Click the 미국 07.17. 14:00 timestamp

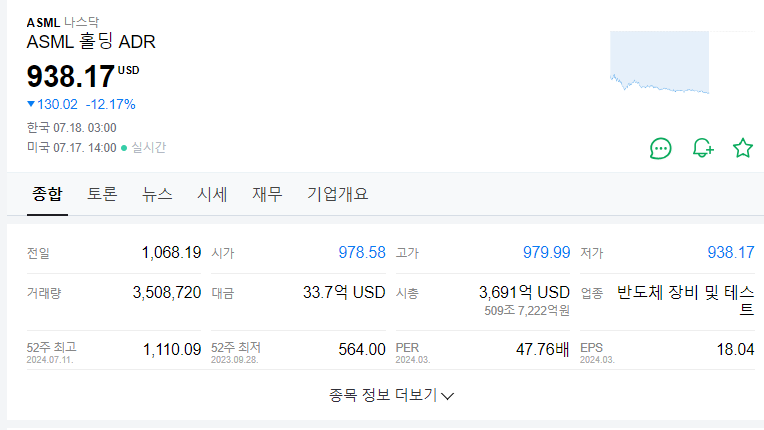click(x=72, y=148)
